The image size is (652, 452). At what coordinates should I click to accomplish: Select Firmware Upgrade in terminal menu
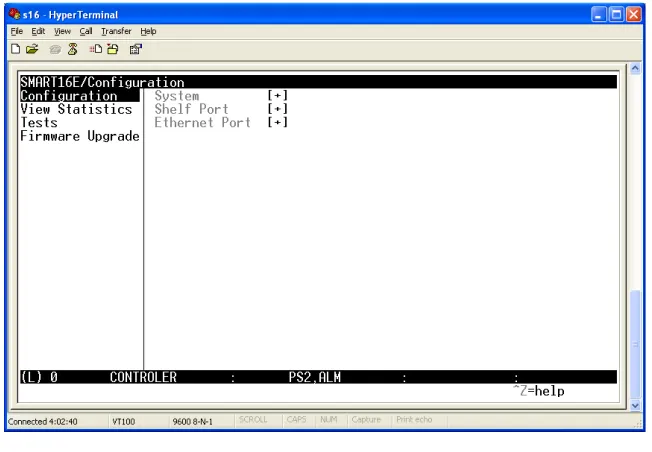coord(80,136)
